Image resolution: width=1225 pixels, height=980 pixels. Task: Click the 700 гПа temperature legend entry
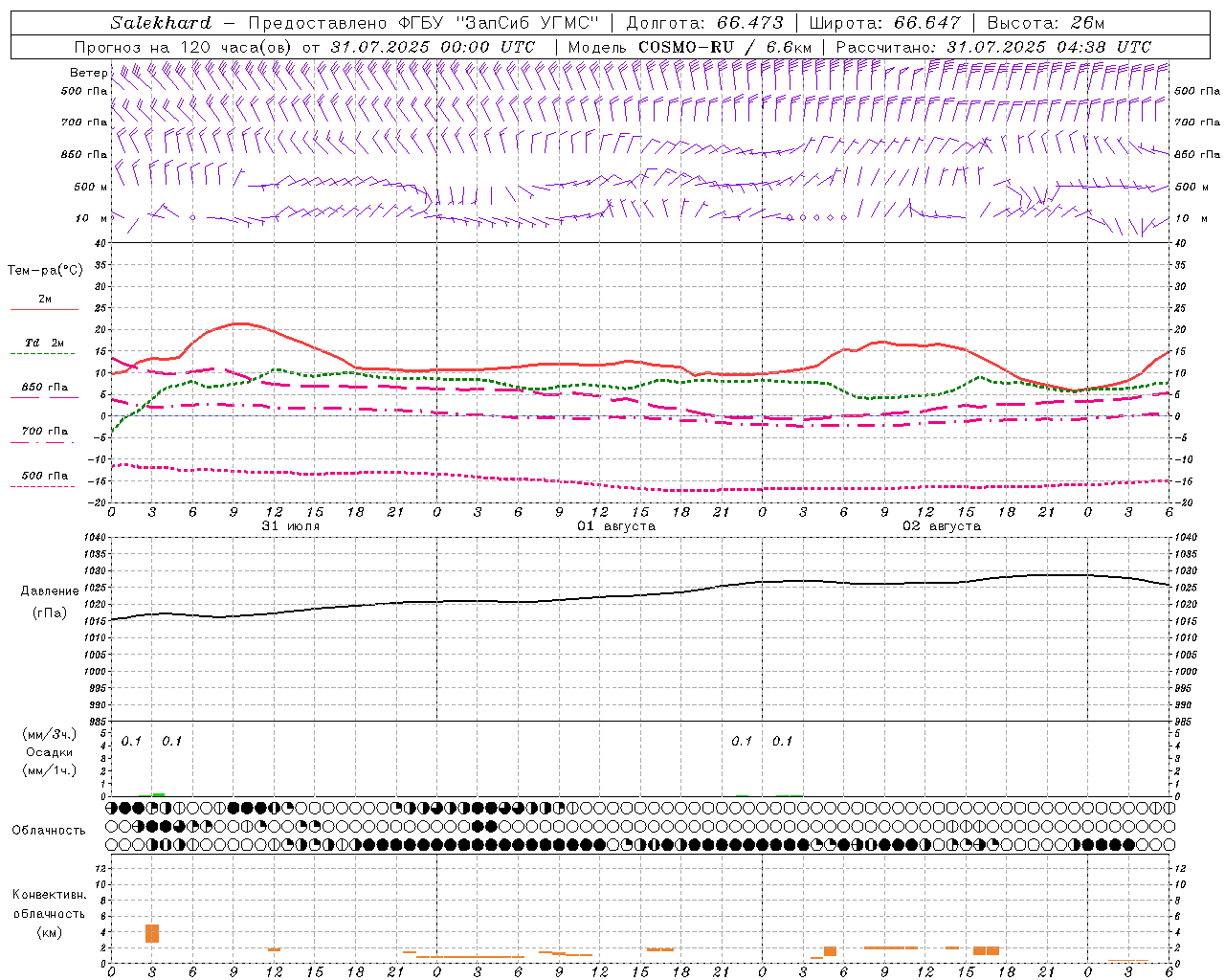tap(45, 432)
